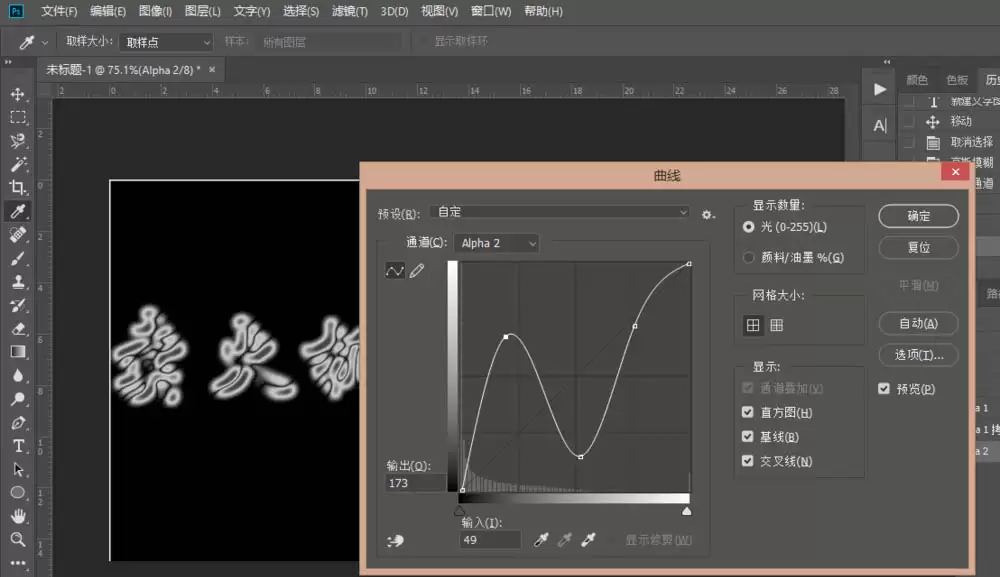1000x577 pixels.
Task: Uncheck the 直方图 histogram checkbox
Action: [x=747, y=413]
